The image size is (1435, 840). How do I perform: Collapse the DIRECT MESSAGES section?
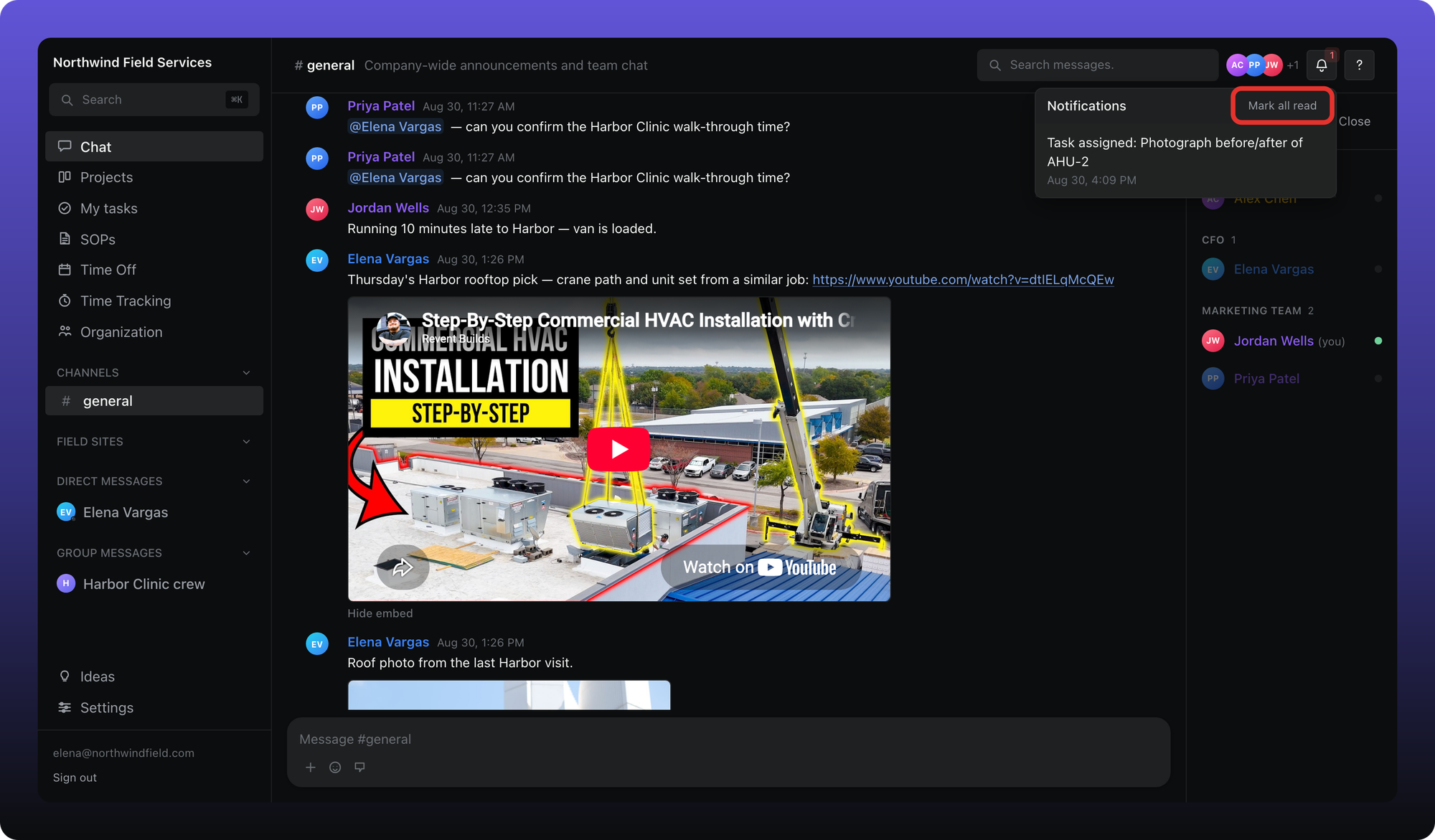[246, 481]
